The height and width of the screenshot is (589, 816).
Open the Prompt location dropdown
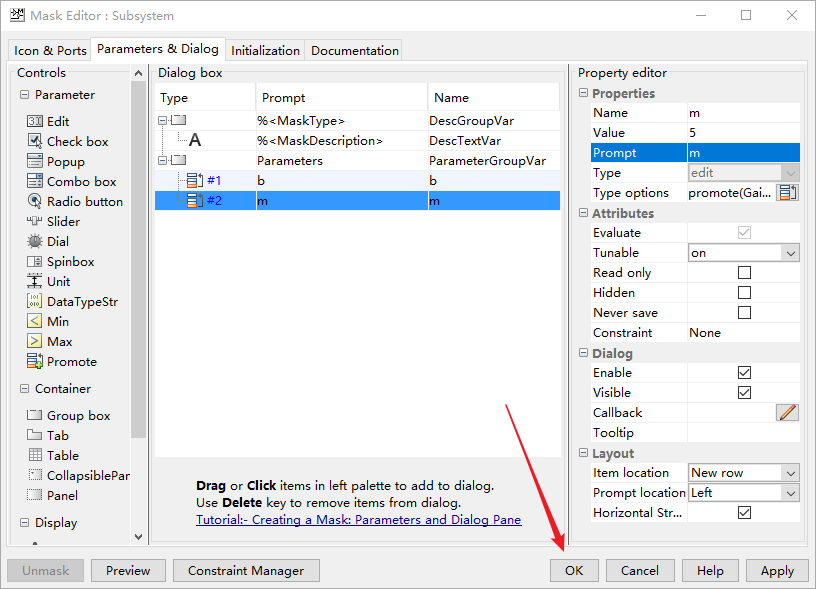744,493
